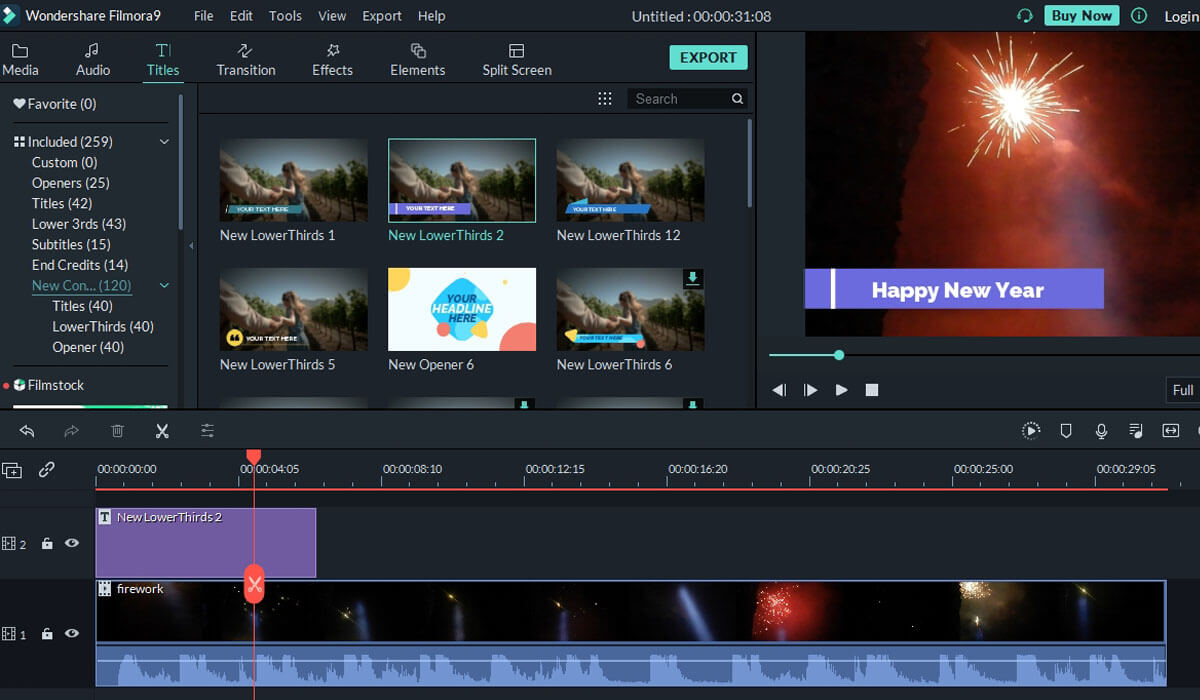
Task: Hide track 2 with eye icon
Action: 72,544
